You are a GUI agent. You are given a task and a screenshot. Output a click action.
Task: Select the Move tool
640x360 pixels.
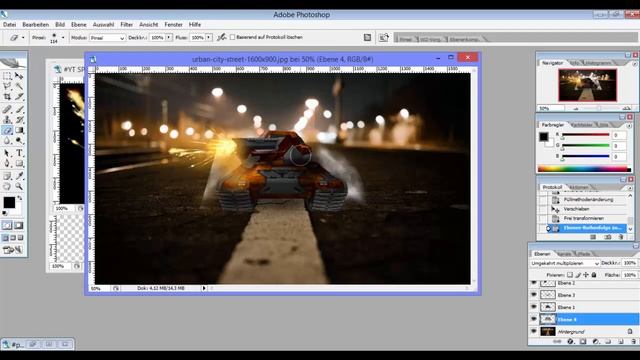(19, 76)
